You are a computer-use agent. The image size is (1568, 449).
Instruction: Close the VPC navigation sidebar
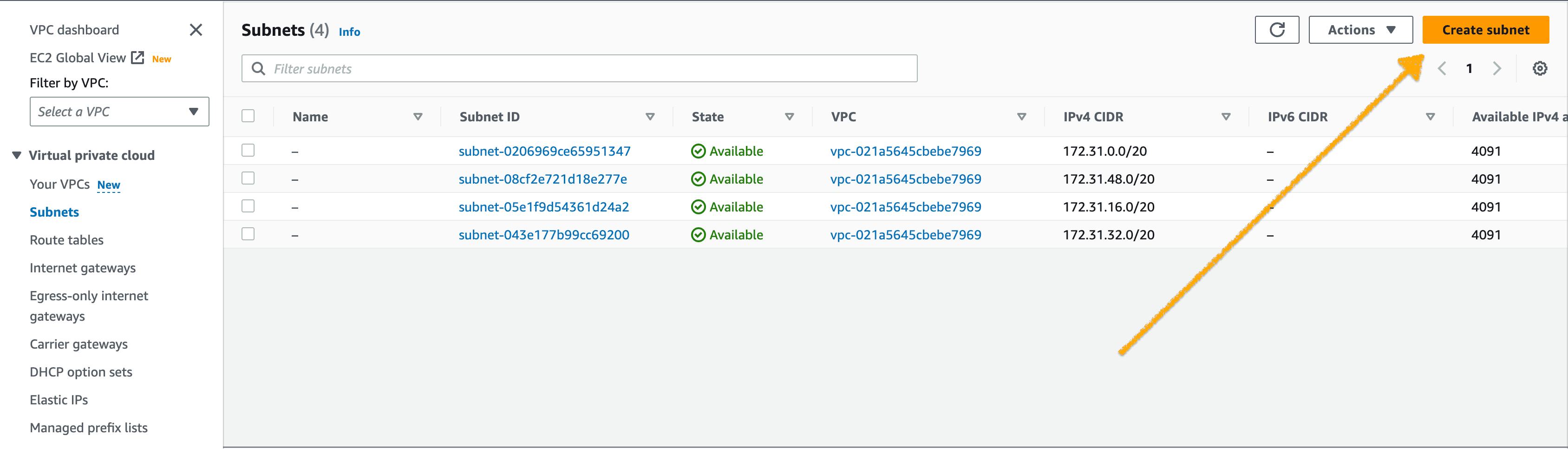pos(196,30)
